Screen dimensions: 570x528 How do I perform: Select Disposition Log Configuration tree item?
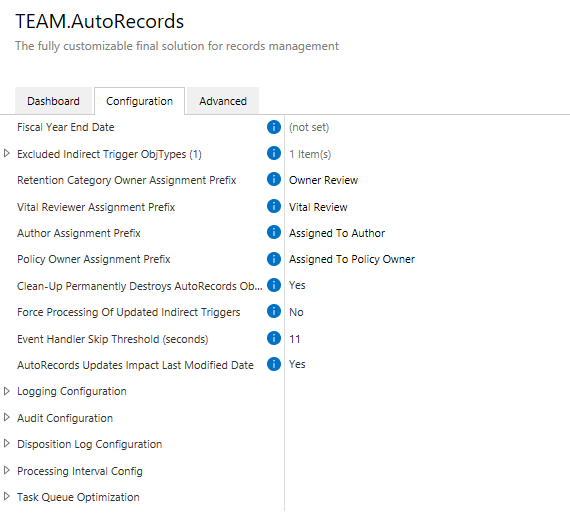(x=89, y=444)
